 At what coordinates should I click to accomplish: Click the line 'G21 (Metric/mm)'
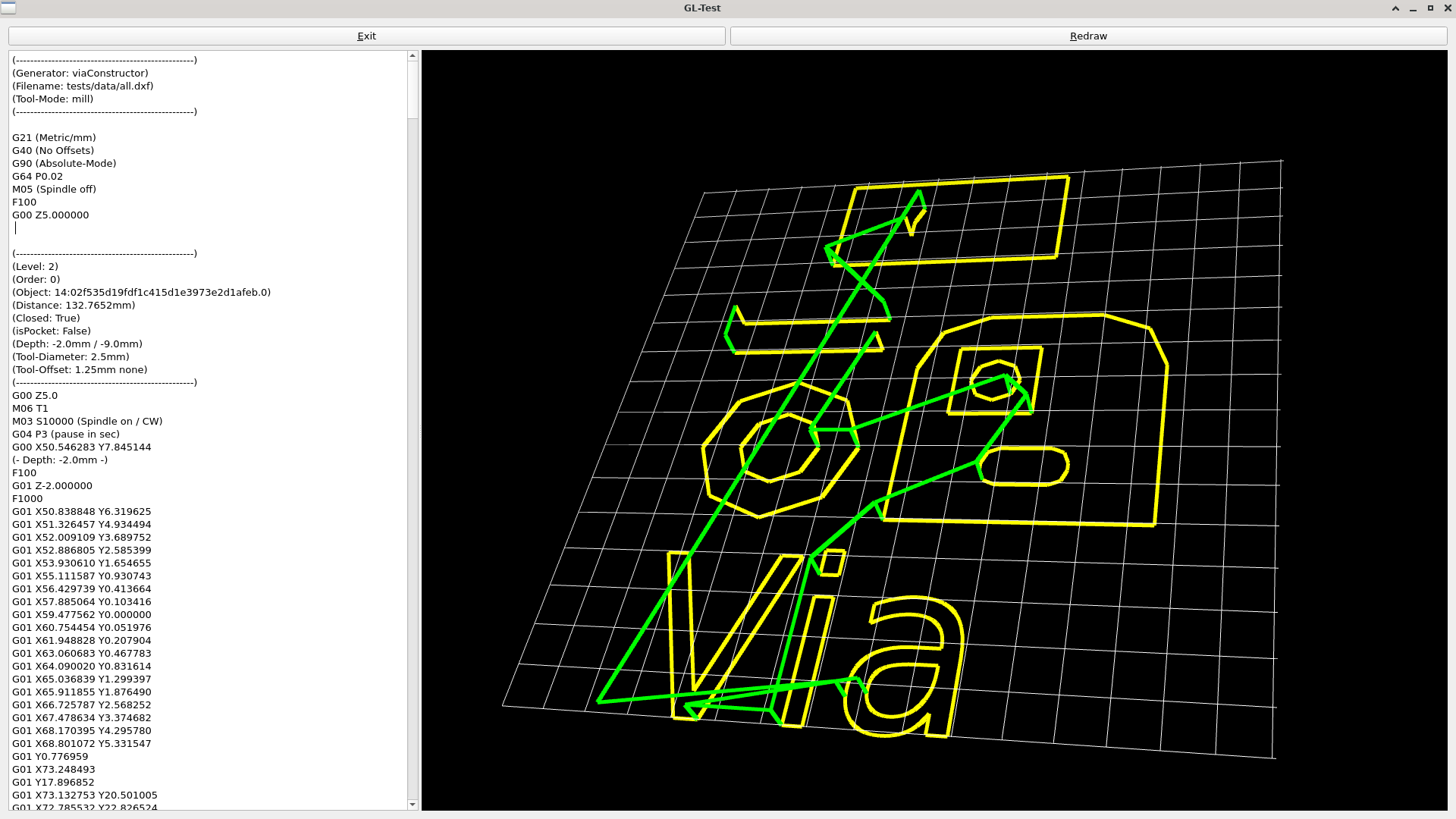(x=54, y=138)
